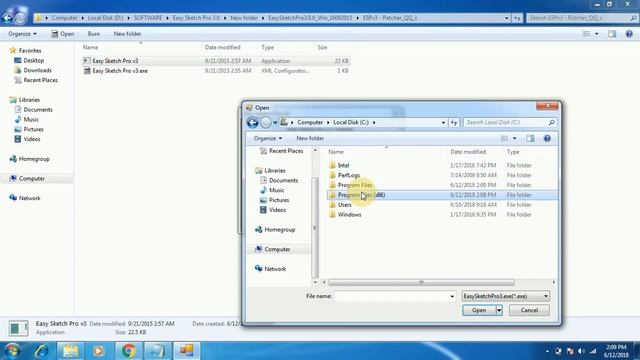Create New folder in the Open dialog
This screenshot has width=640, height=360.
tap(310, 138)
